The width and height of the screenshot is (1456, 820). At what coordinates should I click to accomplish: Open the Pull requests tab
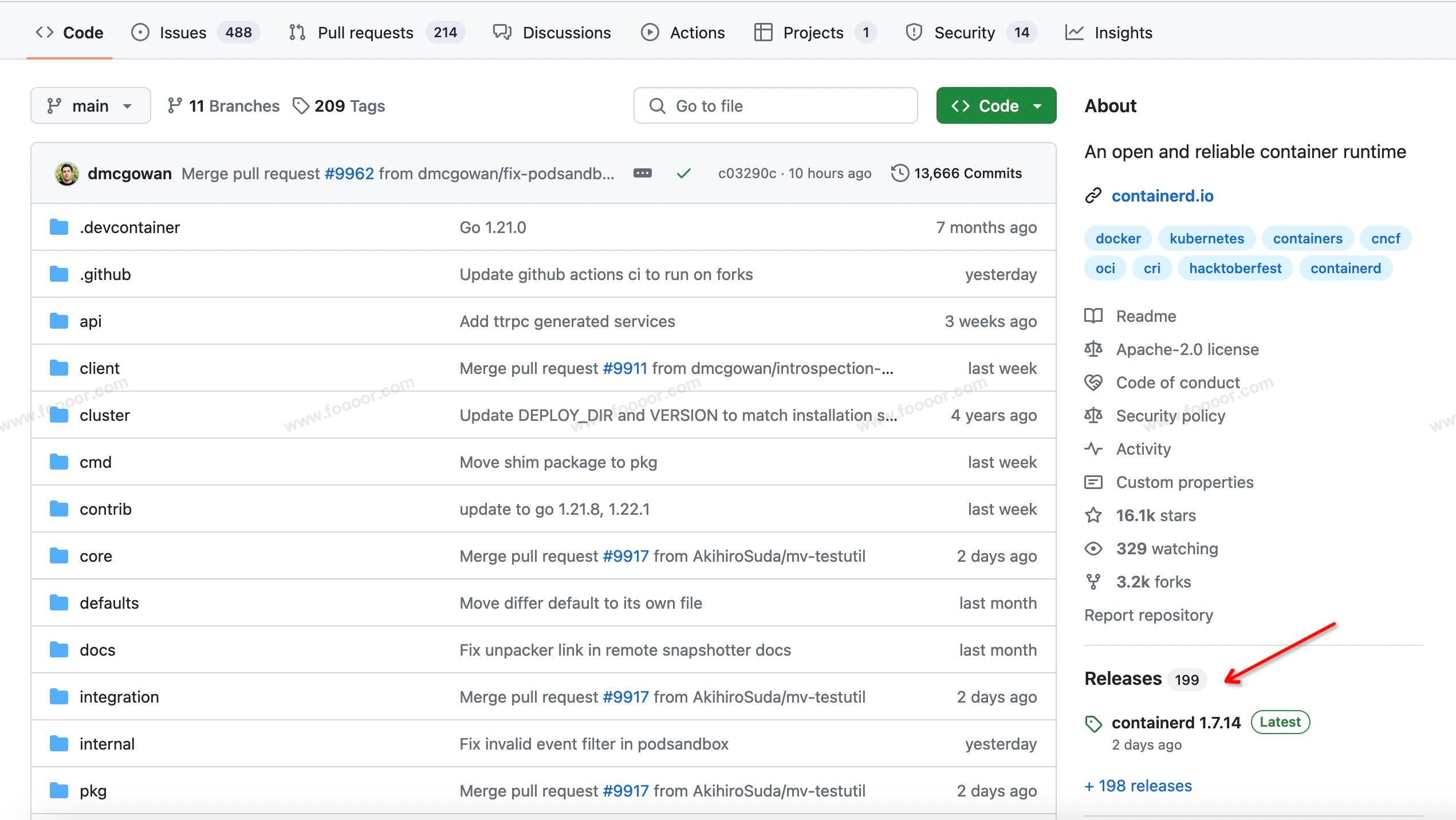pos(365,33)
